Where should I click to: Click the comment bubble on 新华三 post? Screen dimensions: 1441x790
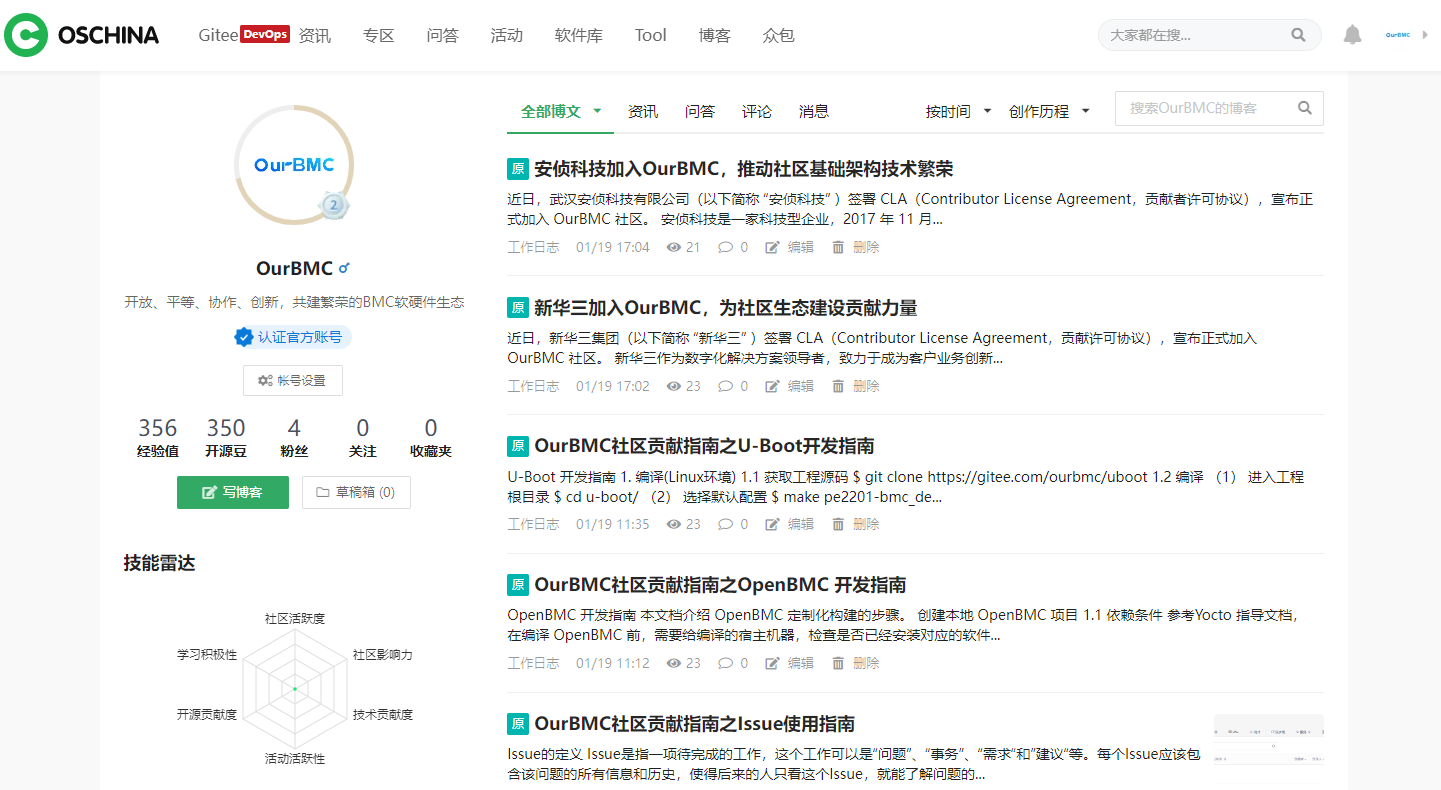[x=726, y=386]
